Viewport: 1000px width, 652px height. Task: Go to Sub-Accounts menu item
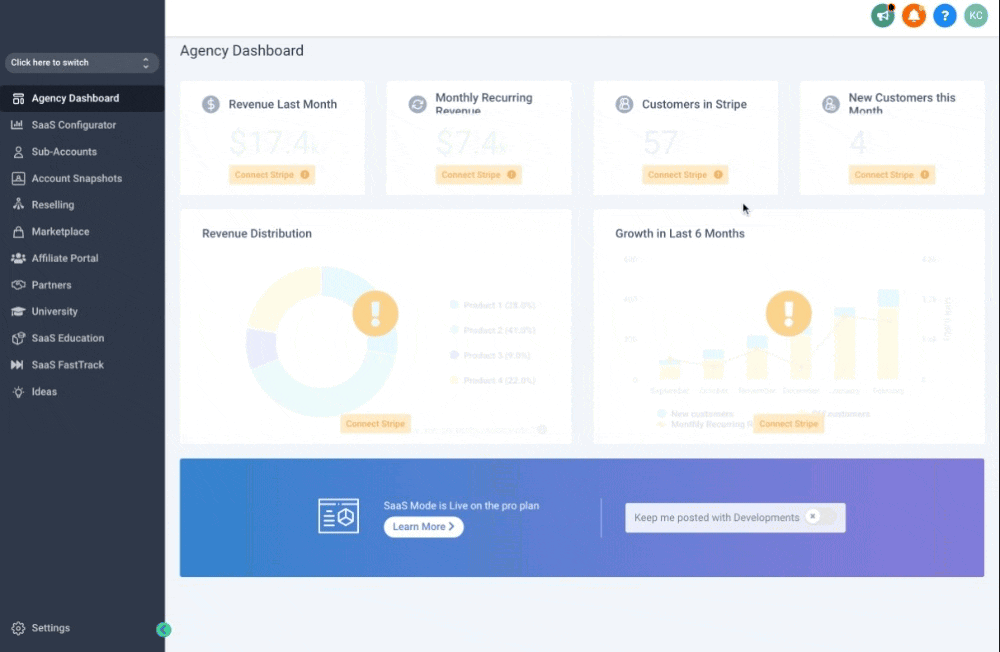pyautogui.click(x=64, y=152)
